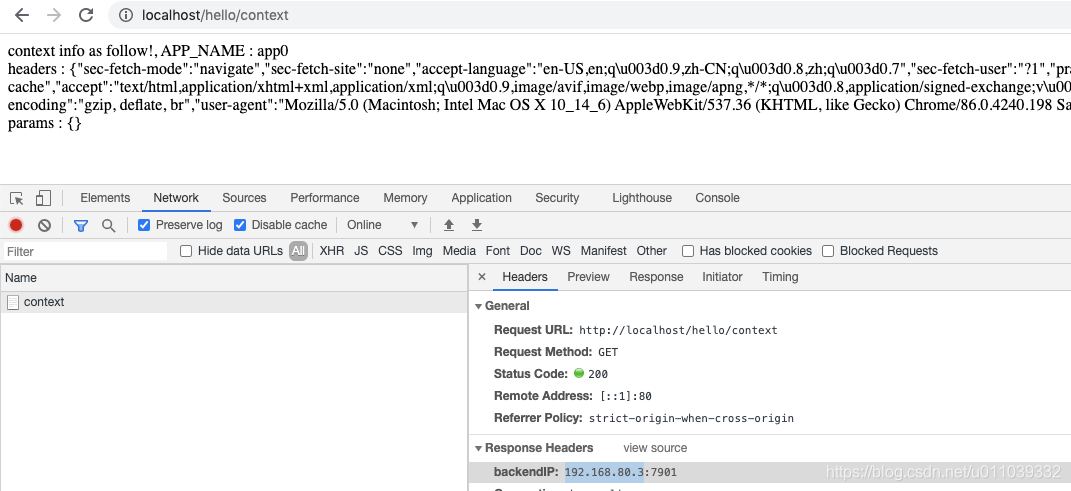Stop recording network log
Viewport: 1071px width, 491px height.
[x=16, y=225]
